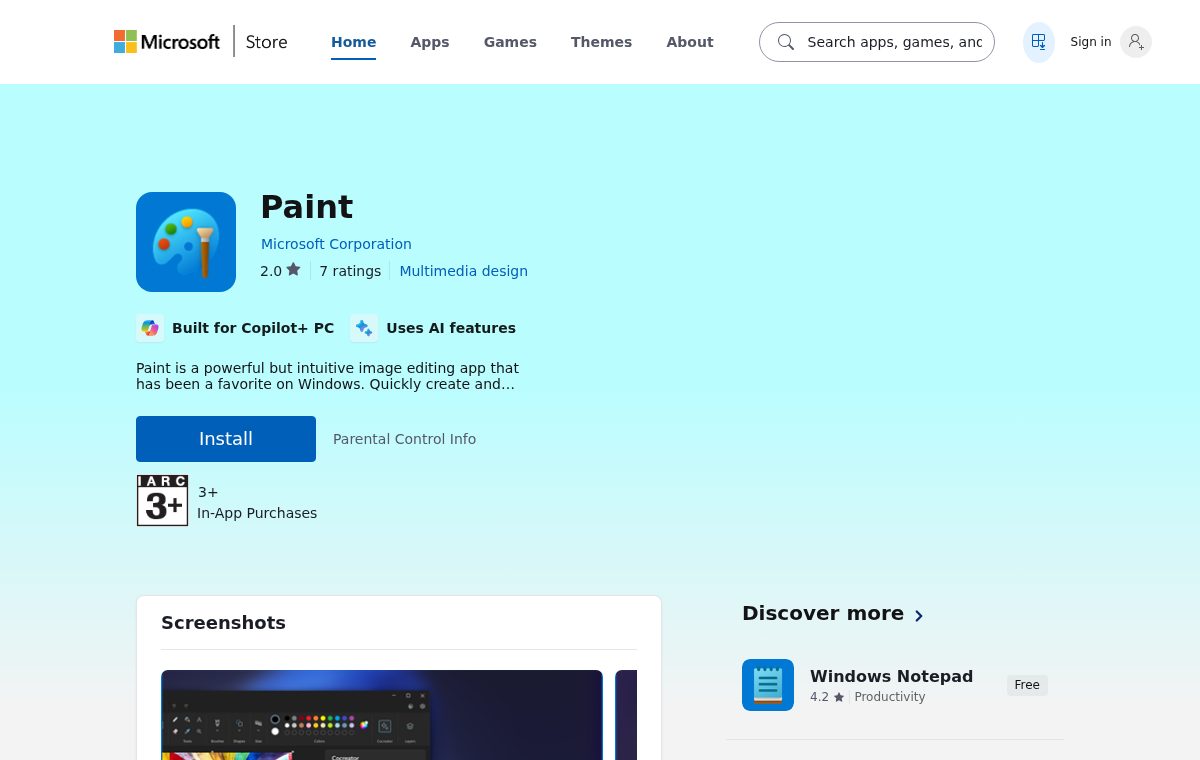Click Uses AI features label
Viewport: 1200px width, 760px height.
[x=451, y=328]
